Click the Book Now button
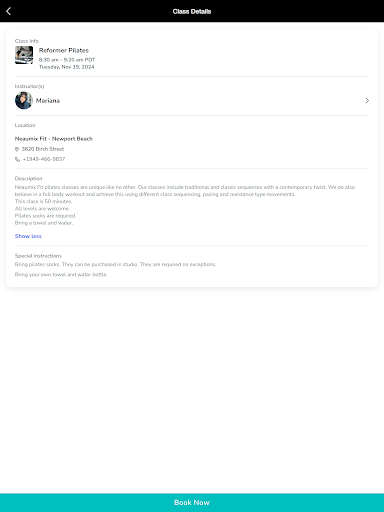The height and width of the screenshot is (512, 384). click(x=192, y=503)
